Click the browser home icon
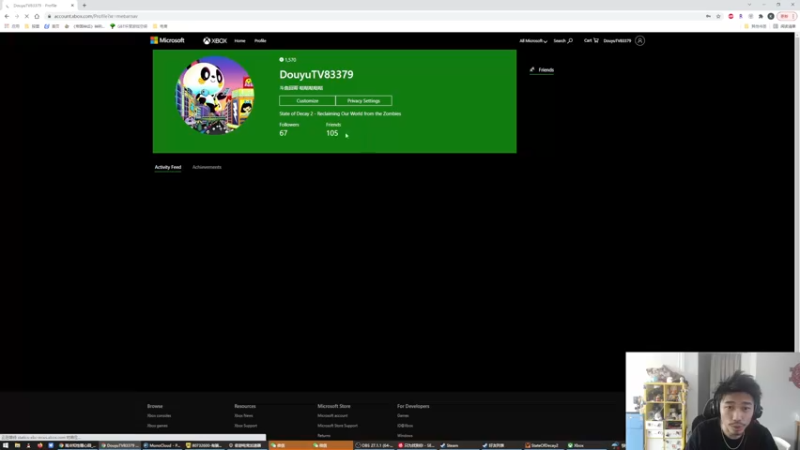This screenshot has height=450, width=800. (x=37, y=16)
